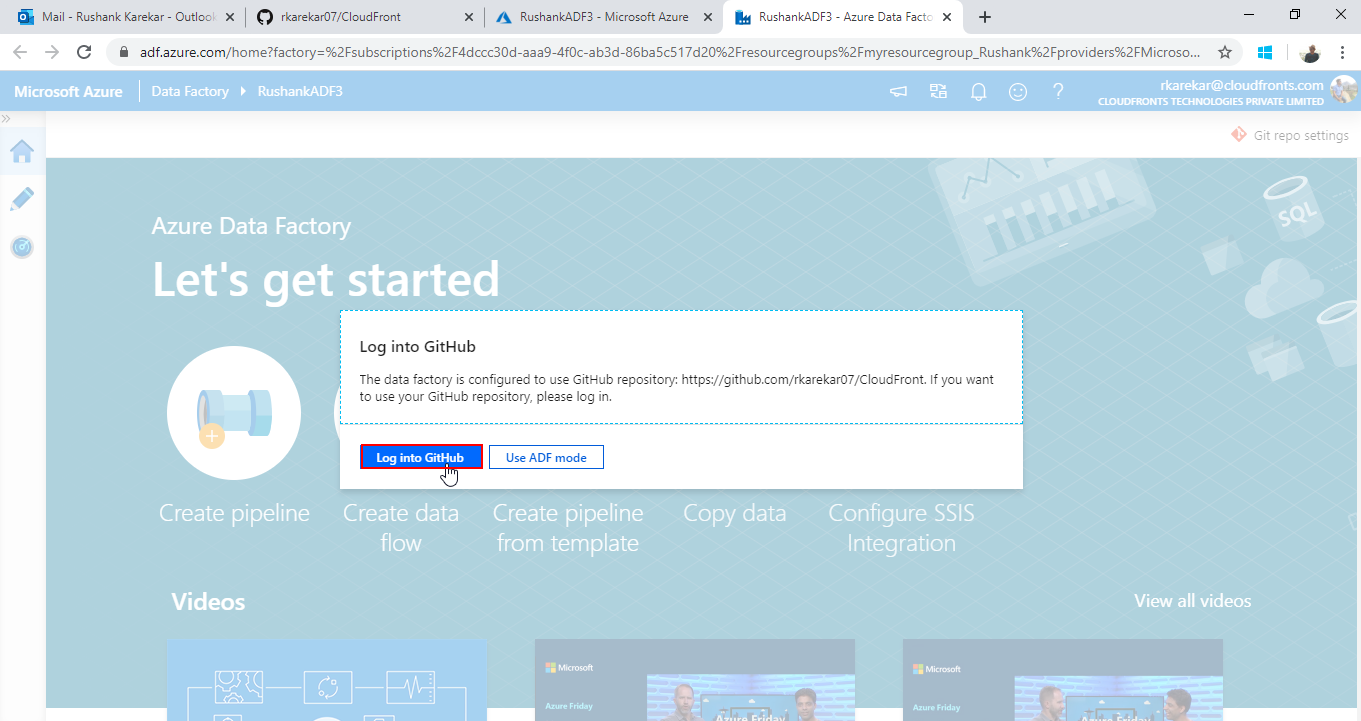1361x721 pixels.
Task: Open Copy data label
Action: (x=735, y=513)
